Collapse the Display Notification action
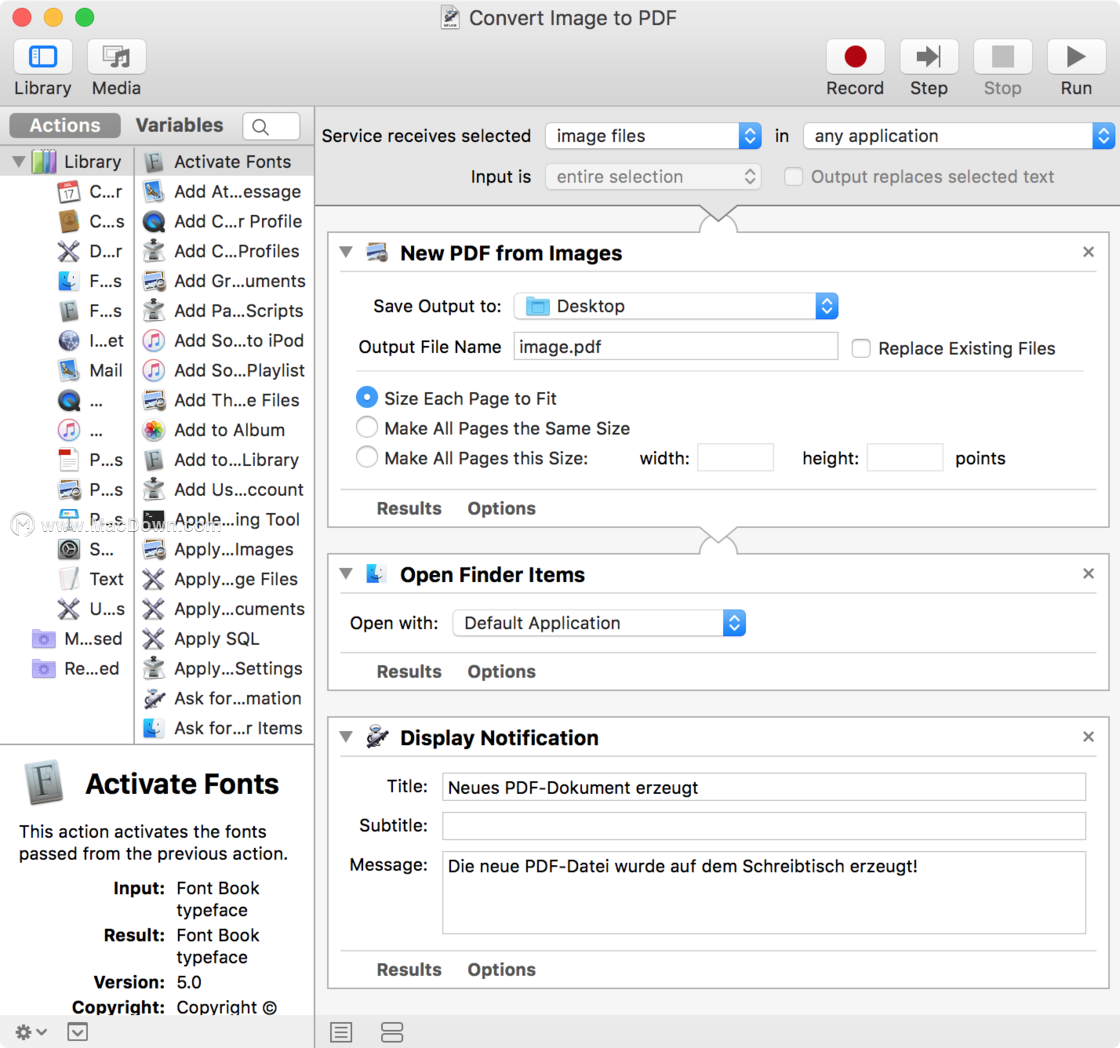This screenshot has height=1048, width=1120. tap(346, 736)
